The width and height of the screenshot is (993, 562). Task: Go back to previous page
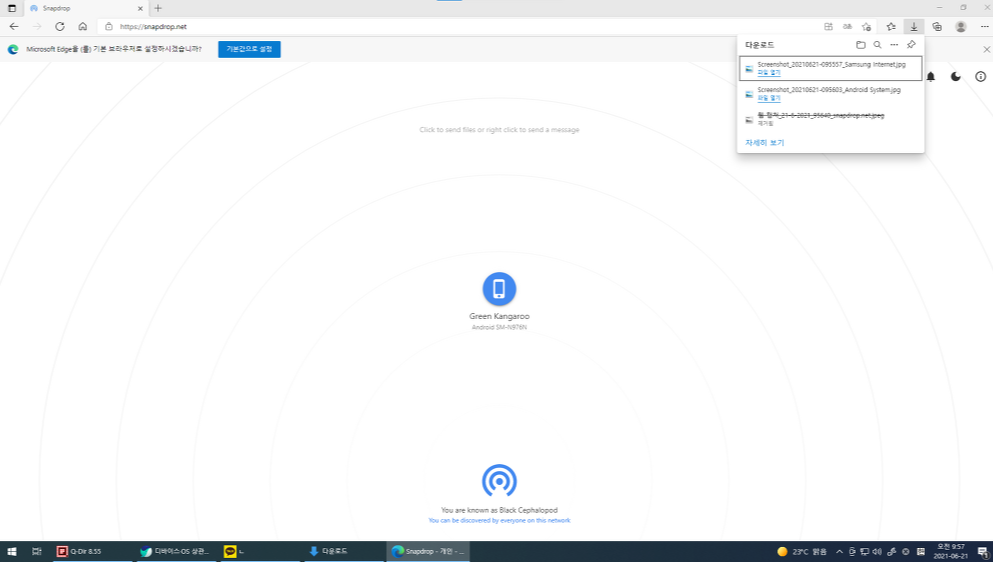tap(14, 27)
